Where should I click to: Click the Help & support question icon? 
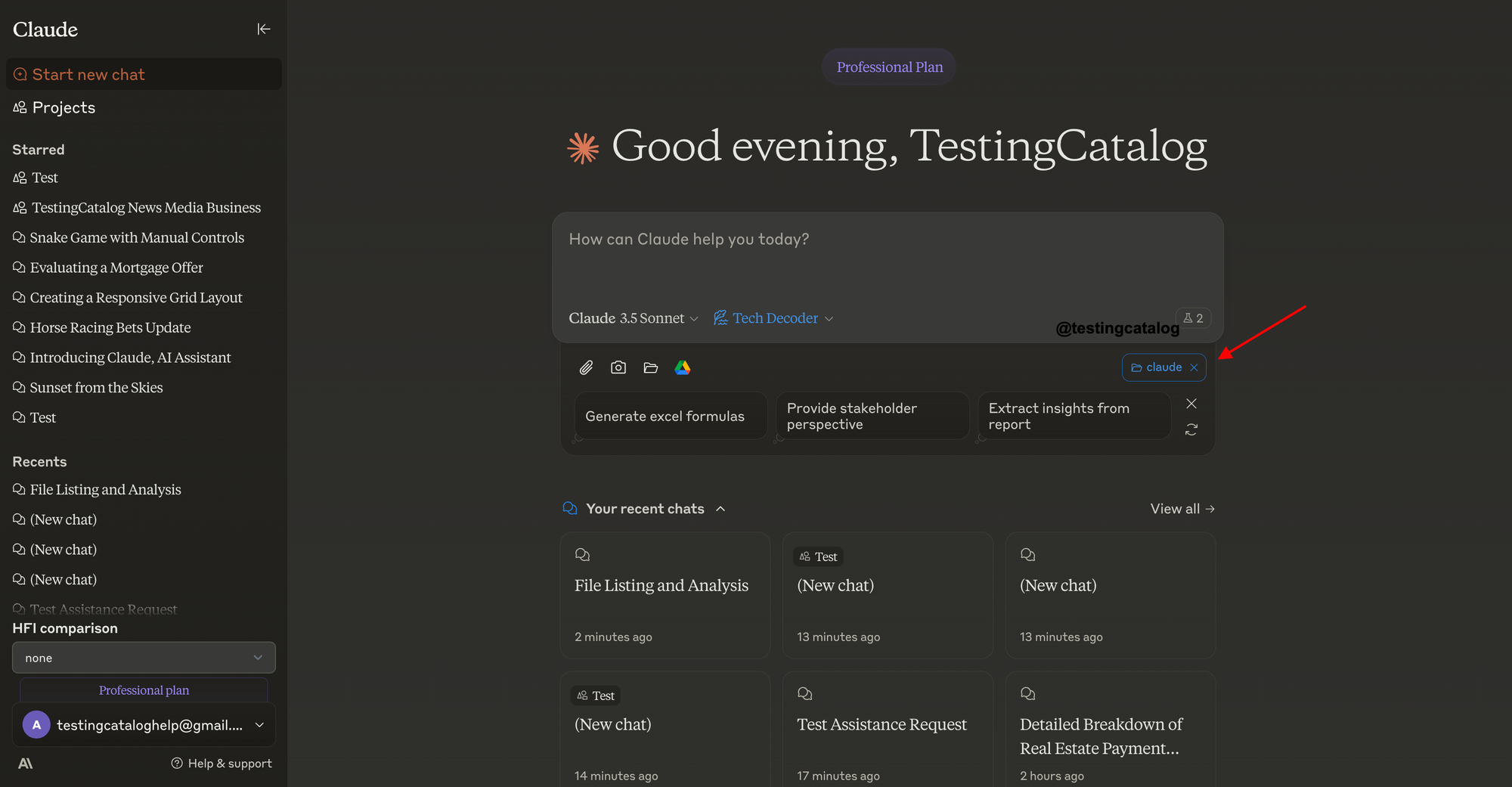click(177, 764)
